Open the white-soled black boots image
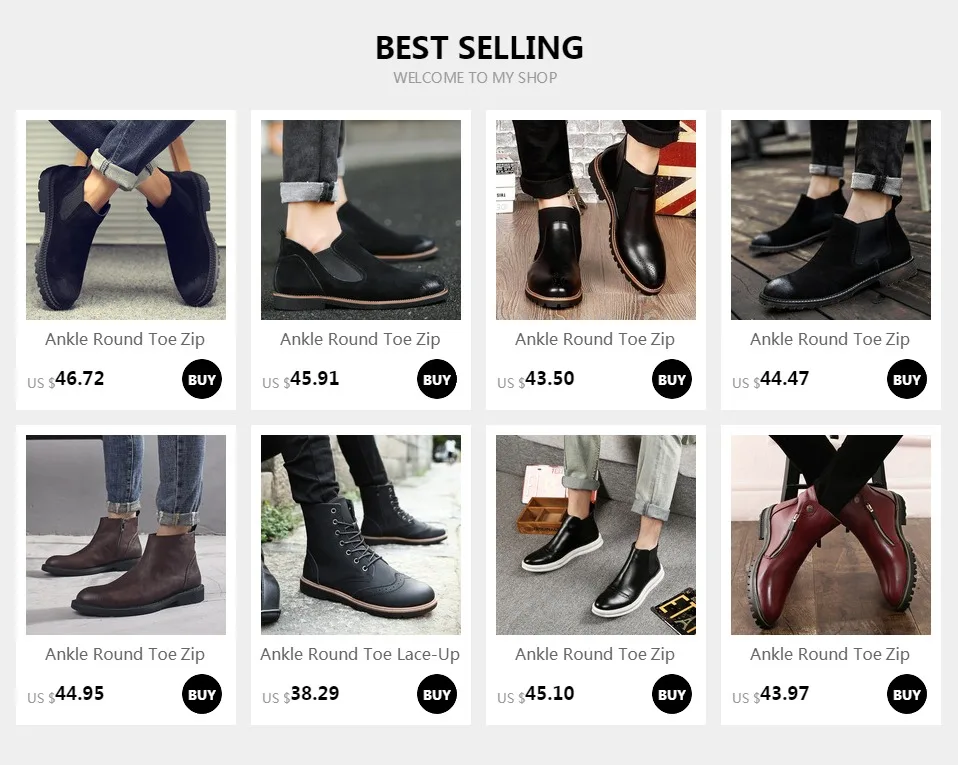The height and width of the screenshot is (765, 958). tap(596, 535)
